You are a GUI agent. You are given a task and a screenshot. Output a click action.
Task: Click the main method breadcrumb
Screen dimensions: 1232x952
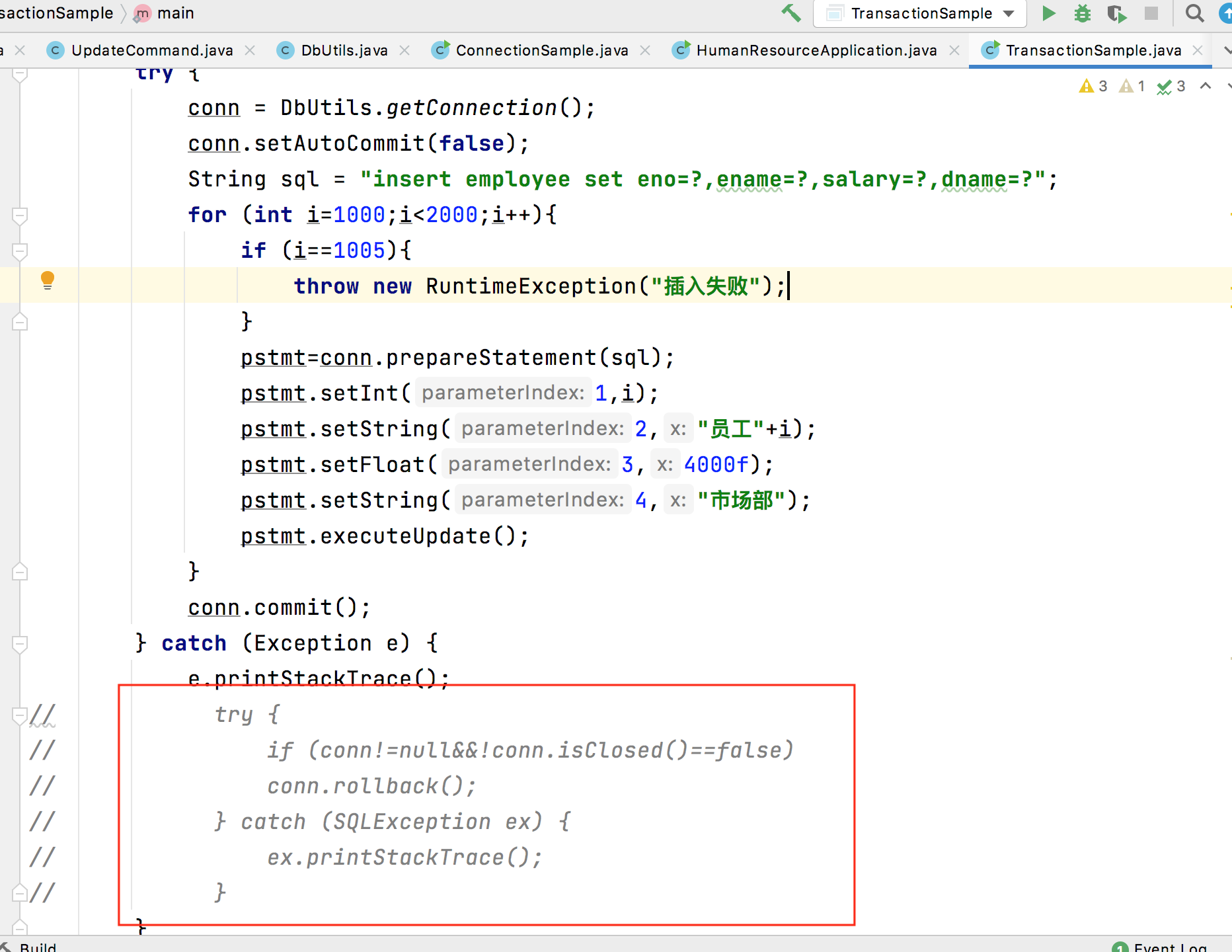click(164, 13)
